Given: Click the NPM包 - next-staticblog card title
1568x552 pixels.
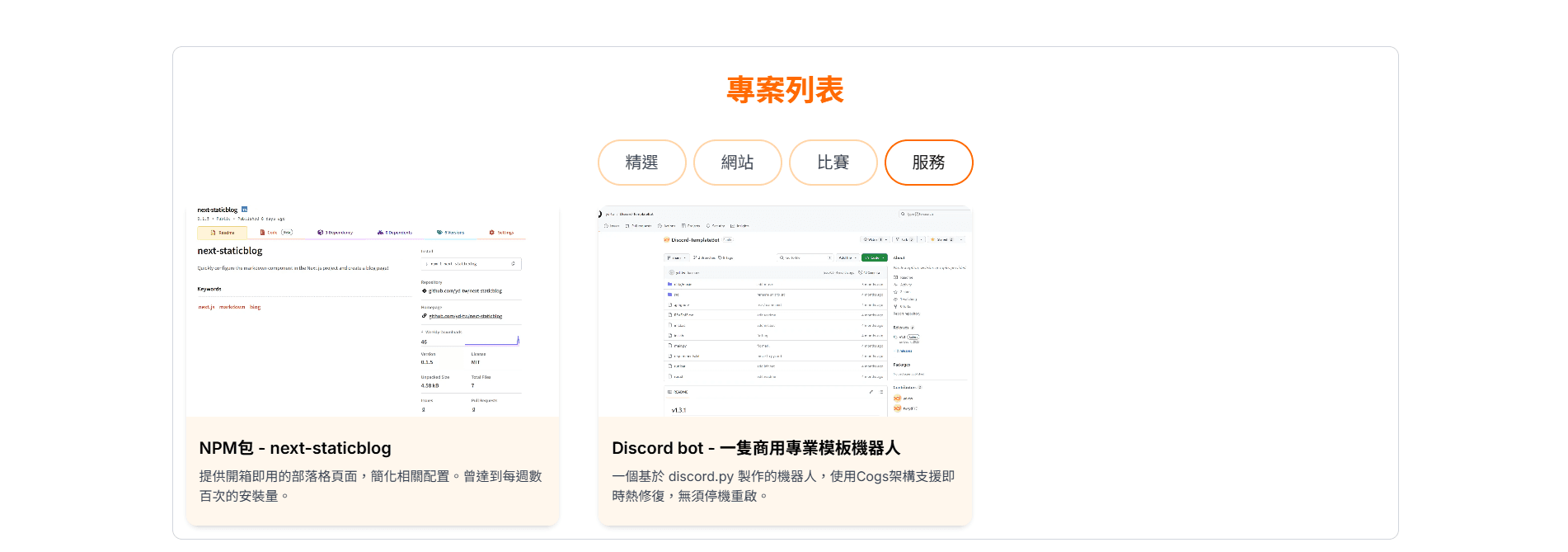Looking at the screenshot, I should coord(295,448).
